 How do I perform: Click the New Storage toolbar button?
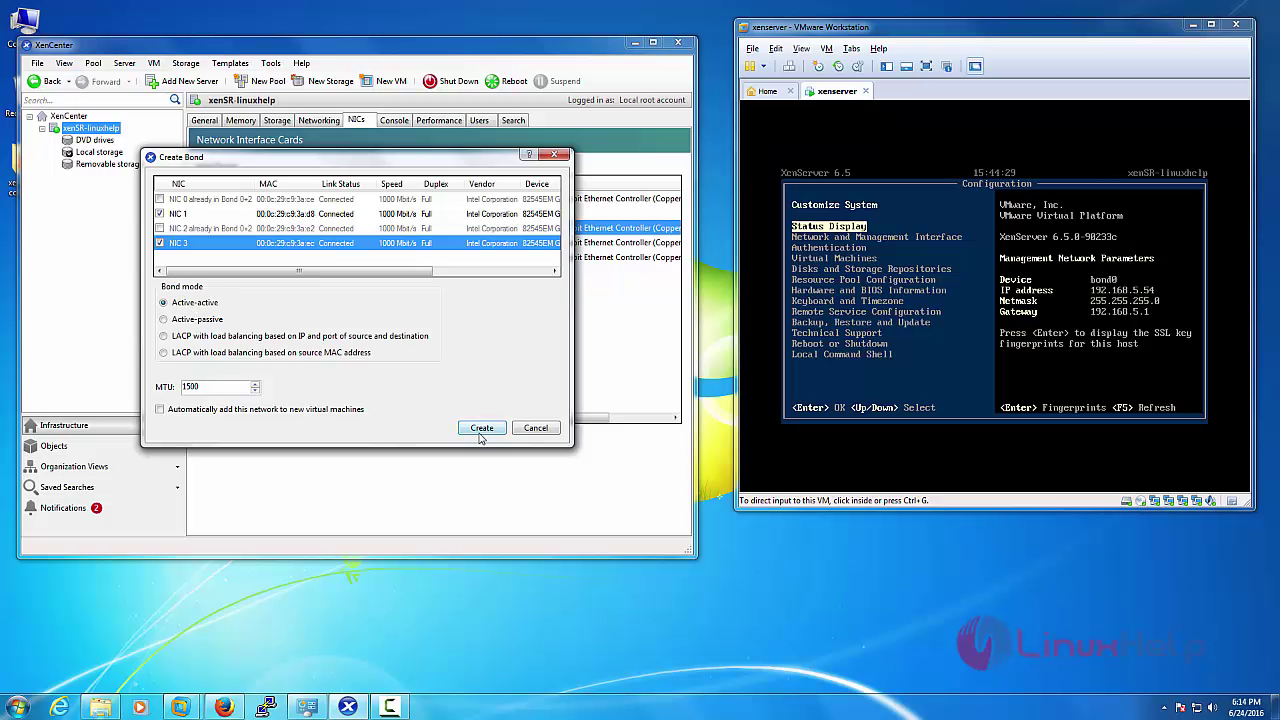tap(322, 81)
